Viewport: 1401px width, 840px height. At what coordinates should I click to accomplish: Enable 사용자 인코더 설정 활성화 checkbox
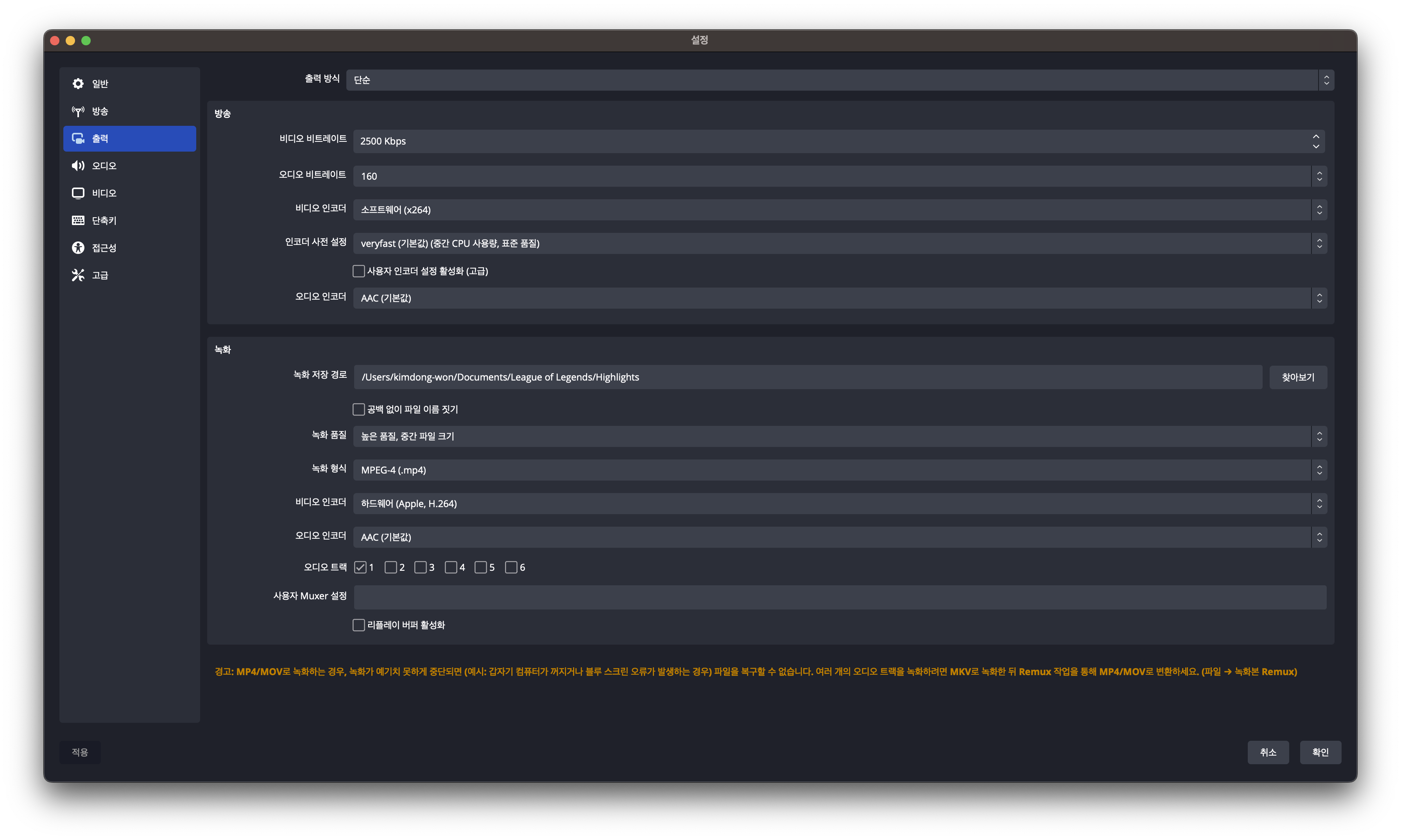[x=358, y=271]
